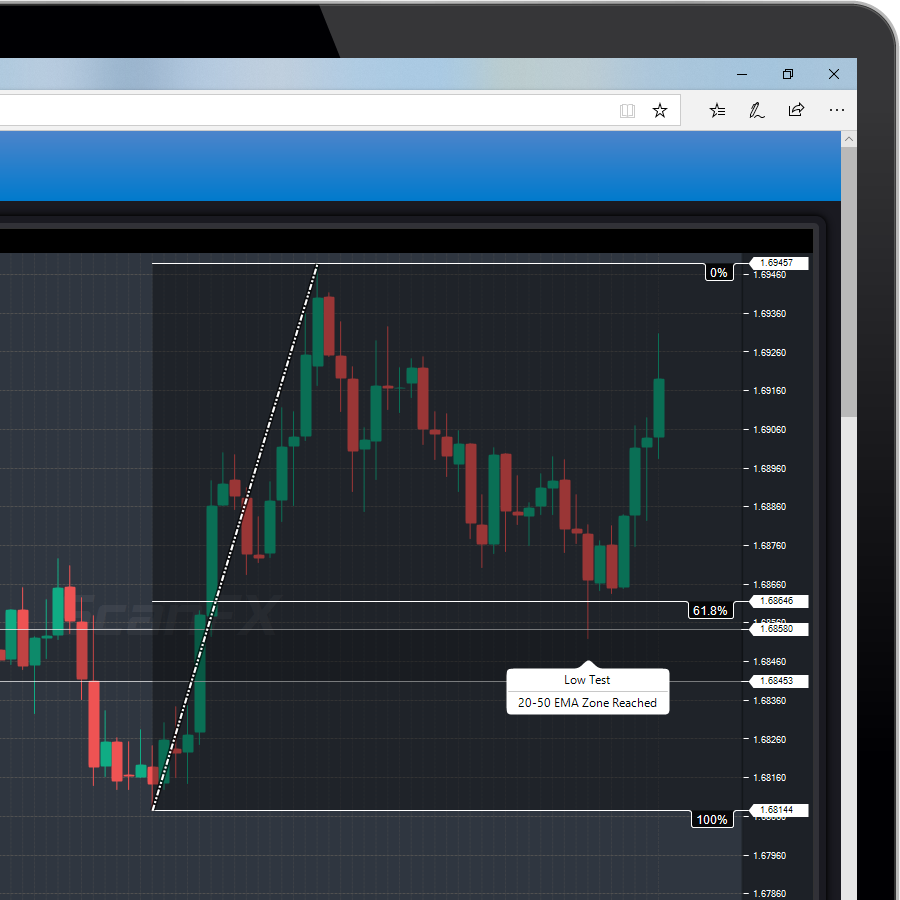Select the 0% Fibonacci level label

(x=718, y=273)
